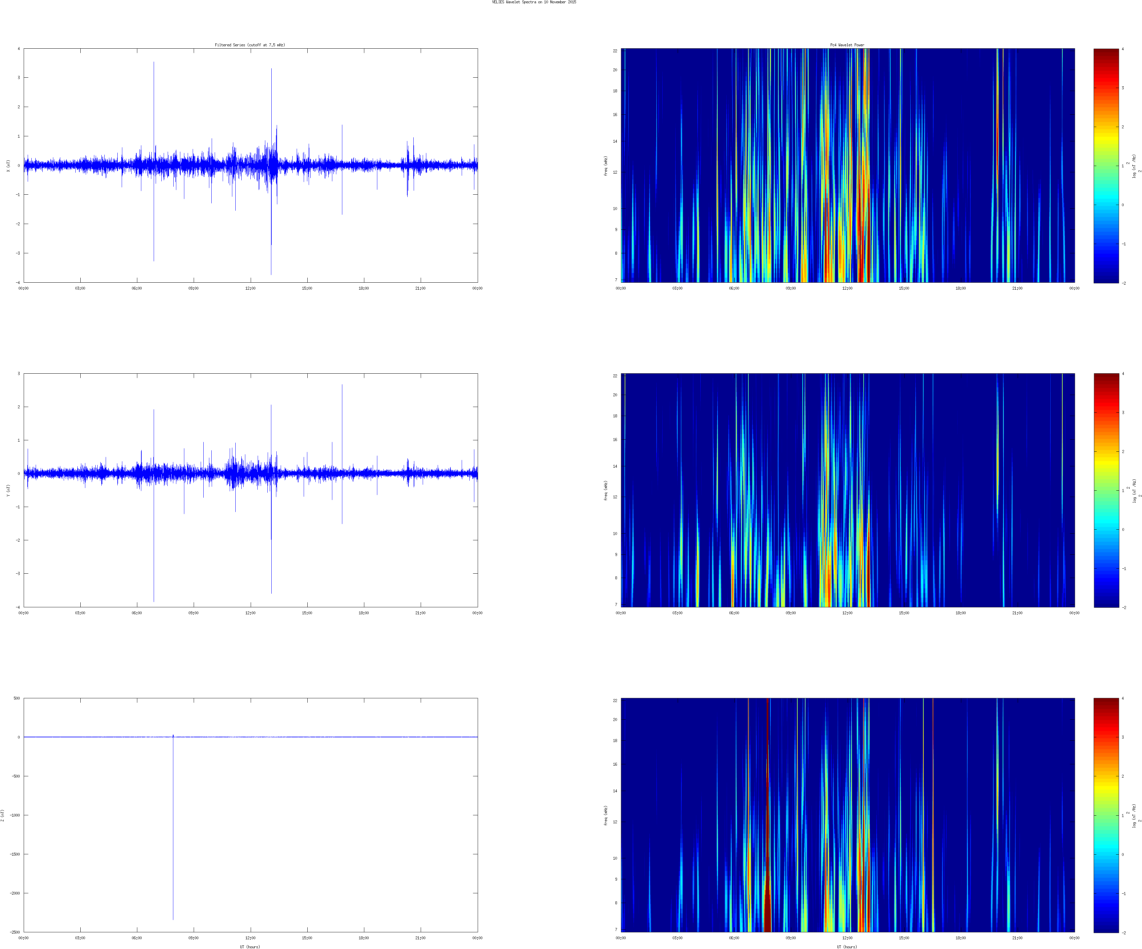The image size is (1142, 949).
Task: Select the Y component time series plot
Action: click(x=251, y=490)
